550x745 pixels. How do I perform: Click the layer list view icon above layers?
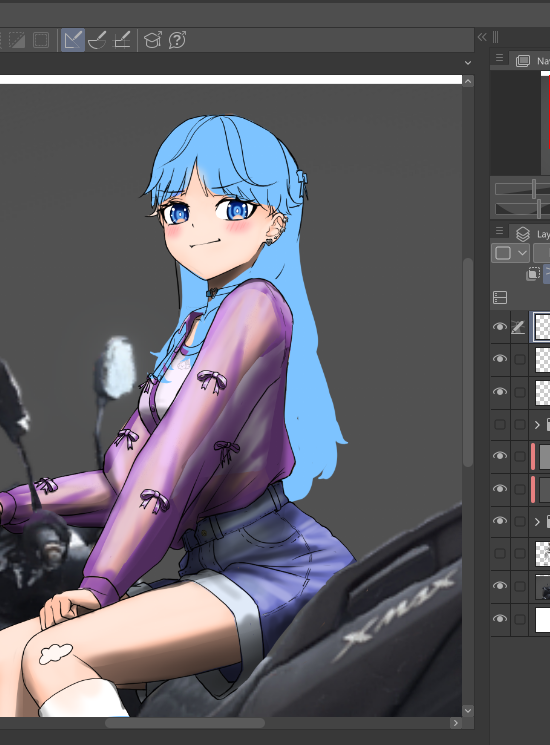click(500, 297)
